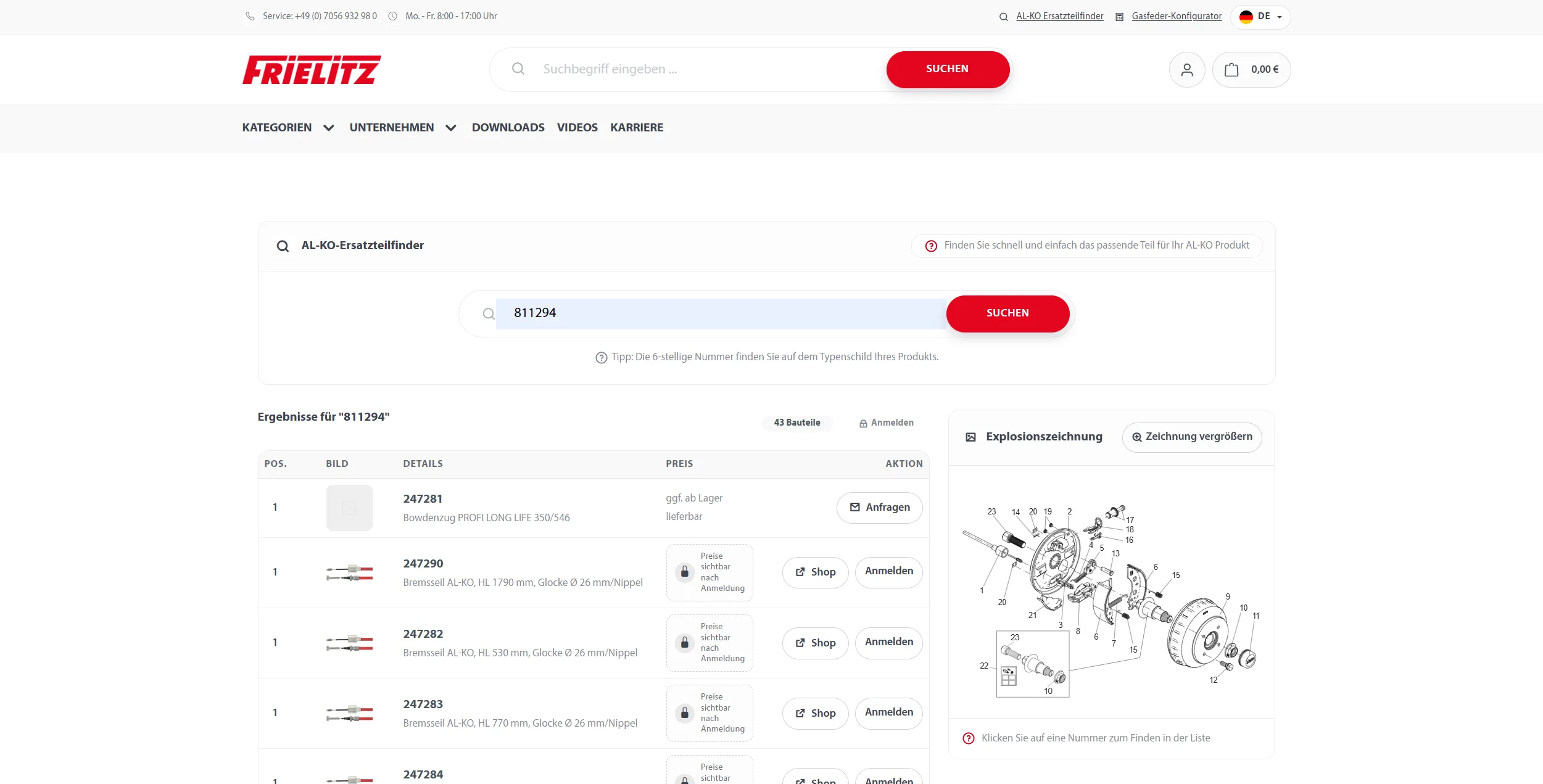The image size is (1543, 784).
Task: Open the DE language dropdown
Action: 1260,17
